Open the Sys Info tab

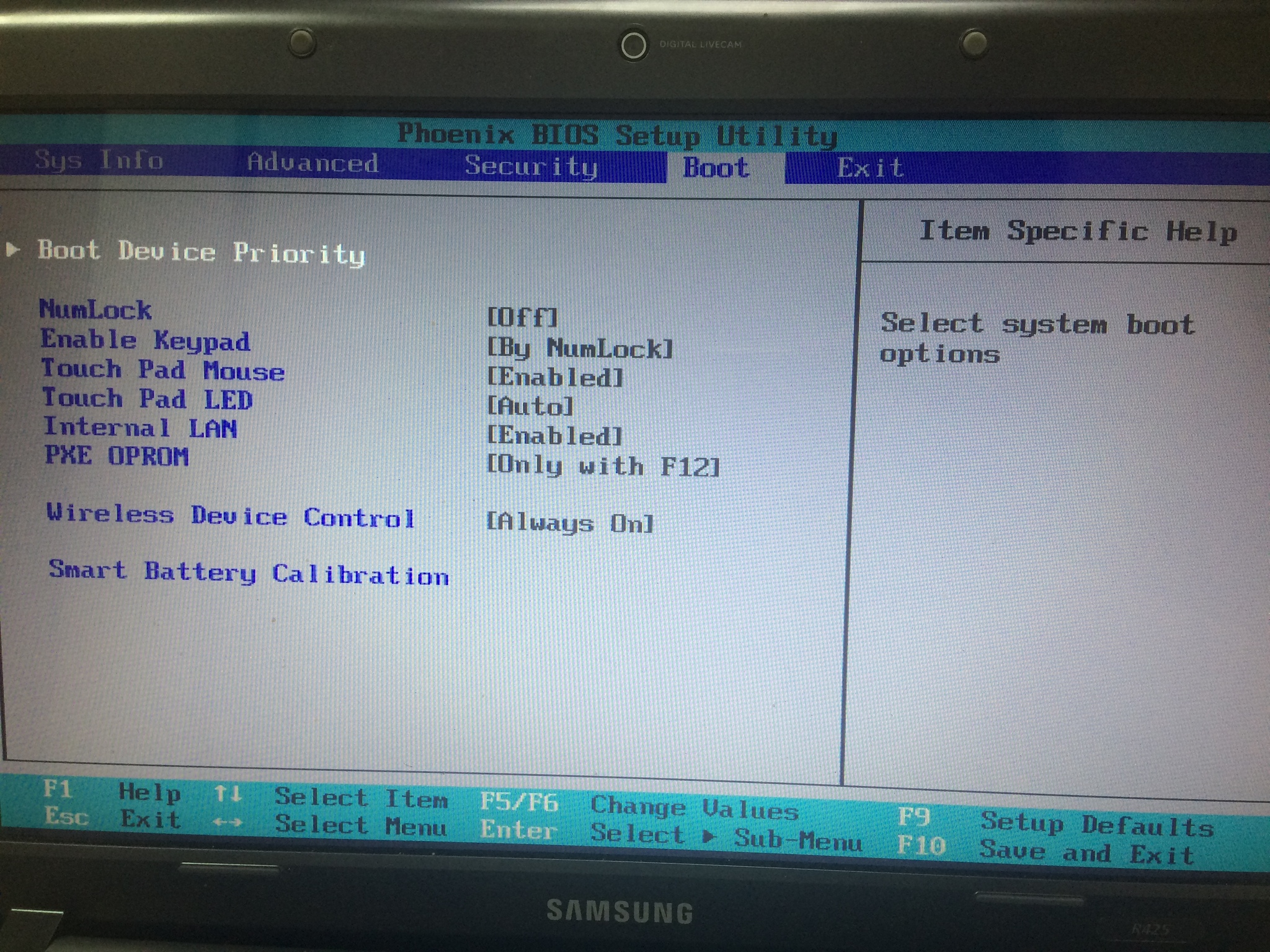click(x=99, y=161)
